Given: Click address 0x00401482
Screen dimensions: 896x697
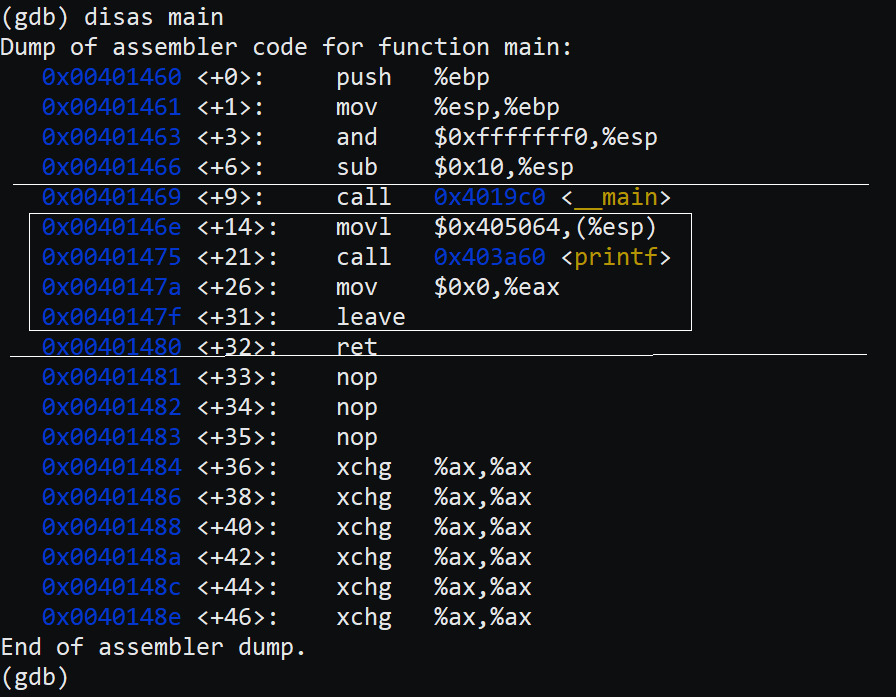Looking at the screenshot, I should click(x=111, y=407).
